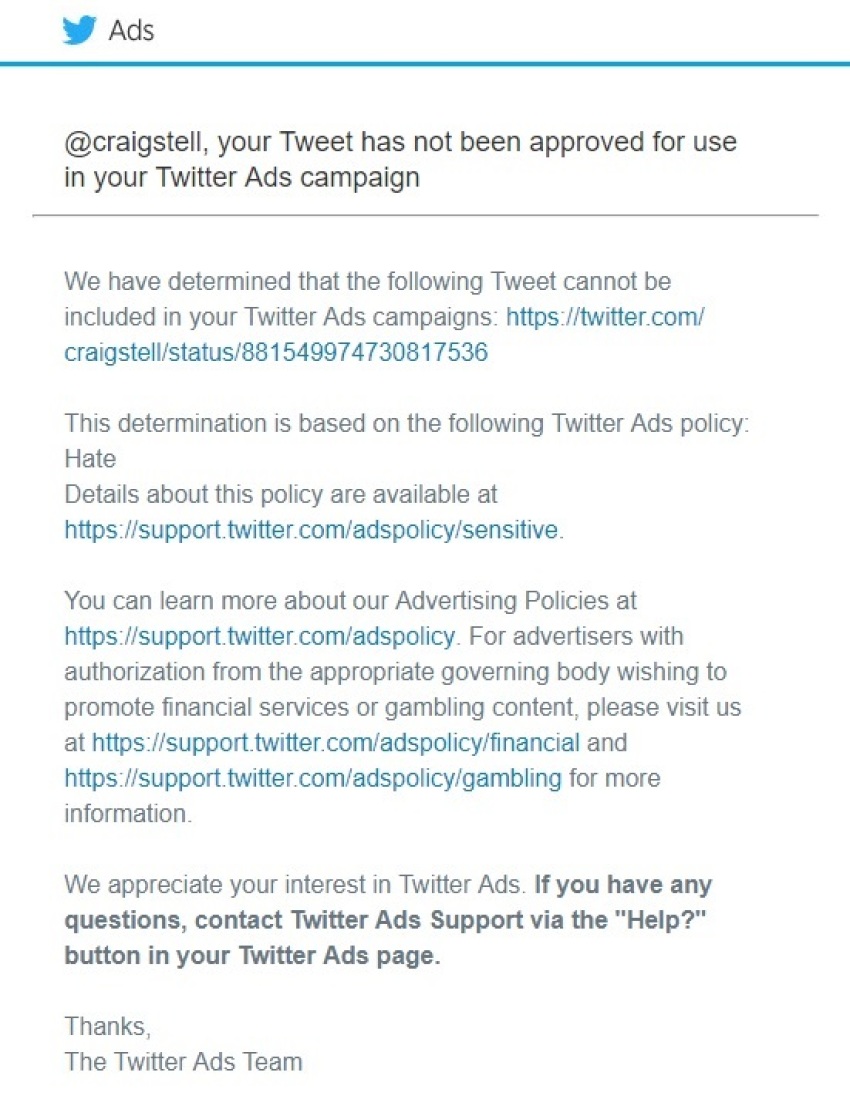Click the blue header separator bar
Viewport: 850px width, 1106px height.
coord(425,64)
